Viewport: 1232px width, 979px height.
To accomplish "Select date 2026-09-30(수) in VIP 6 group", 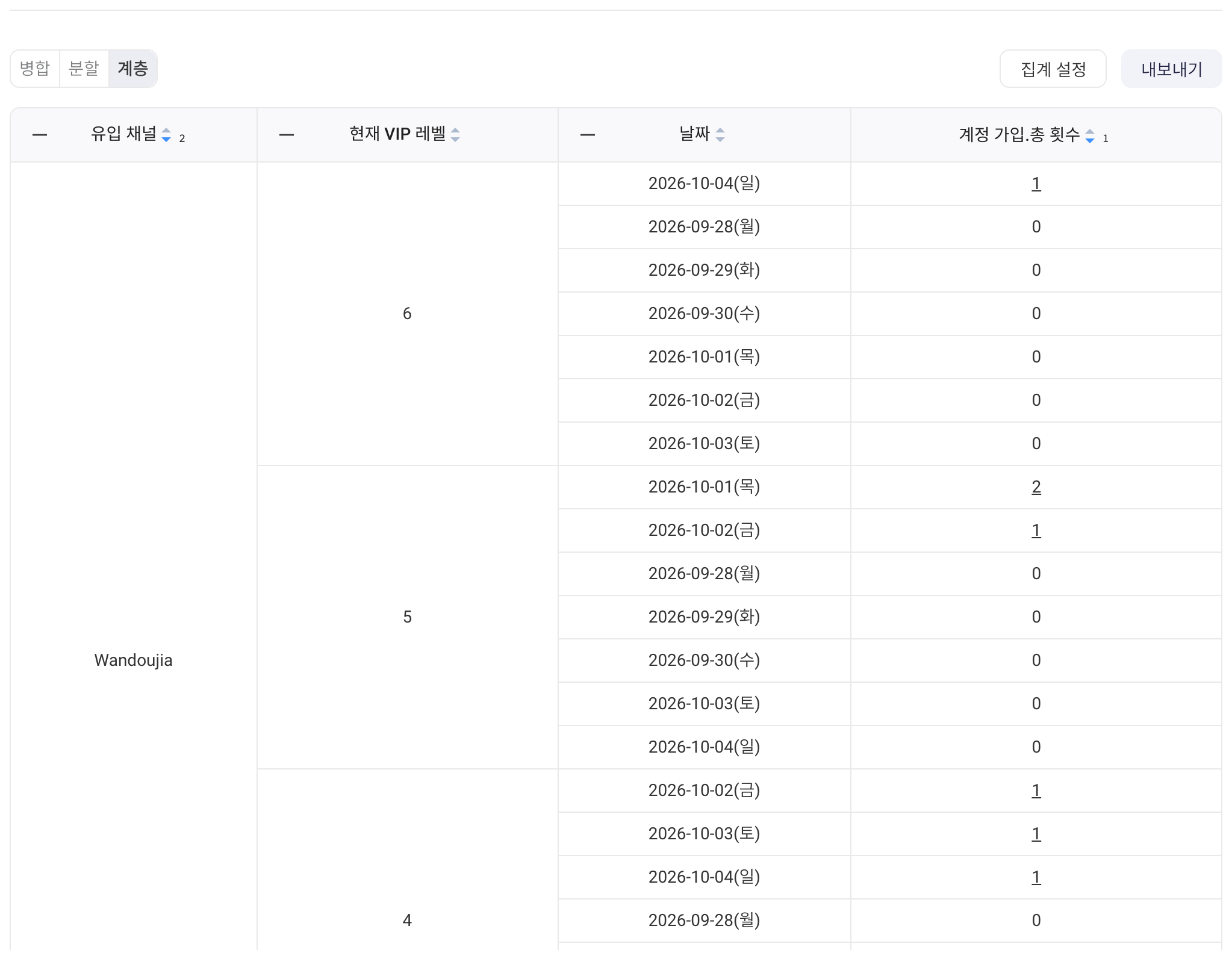I will coord(704,314).
